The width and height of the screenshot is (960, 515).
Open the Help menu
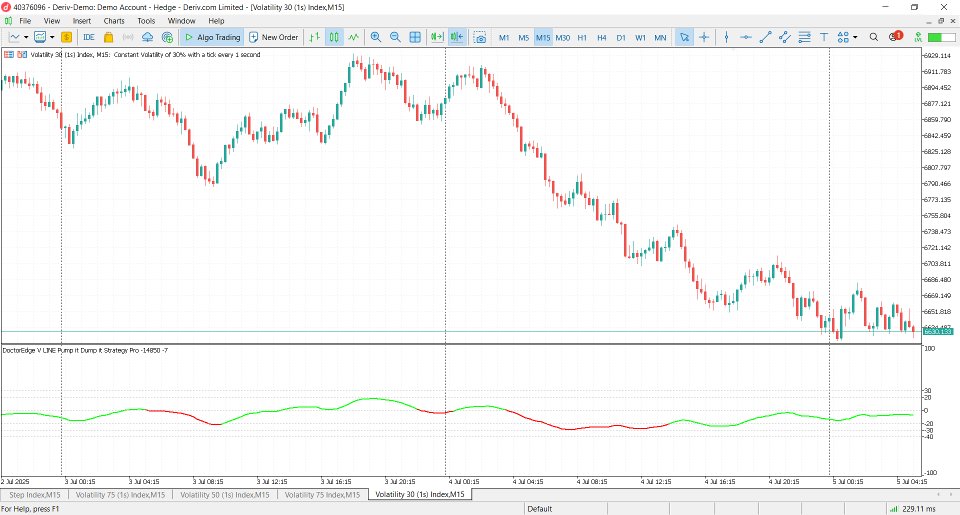click(x=216, y=21)
